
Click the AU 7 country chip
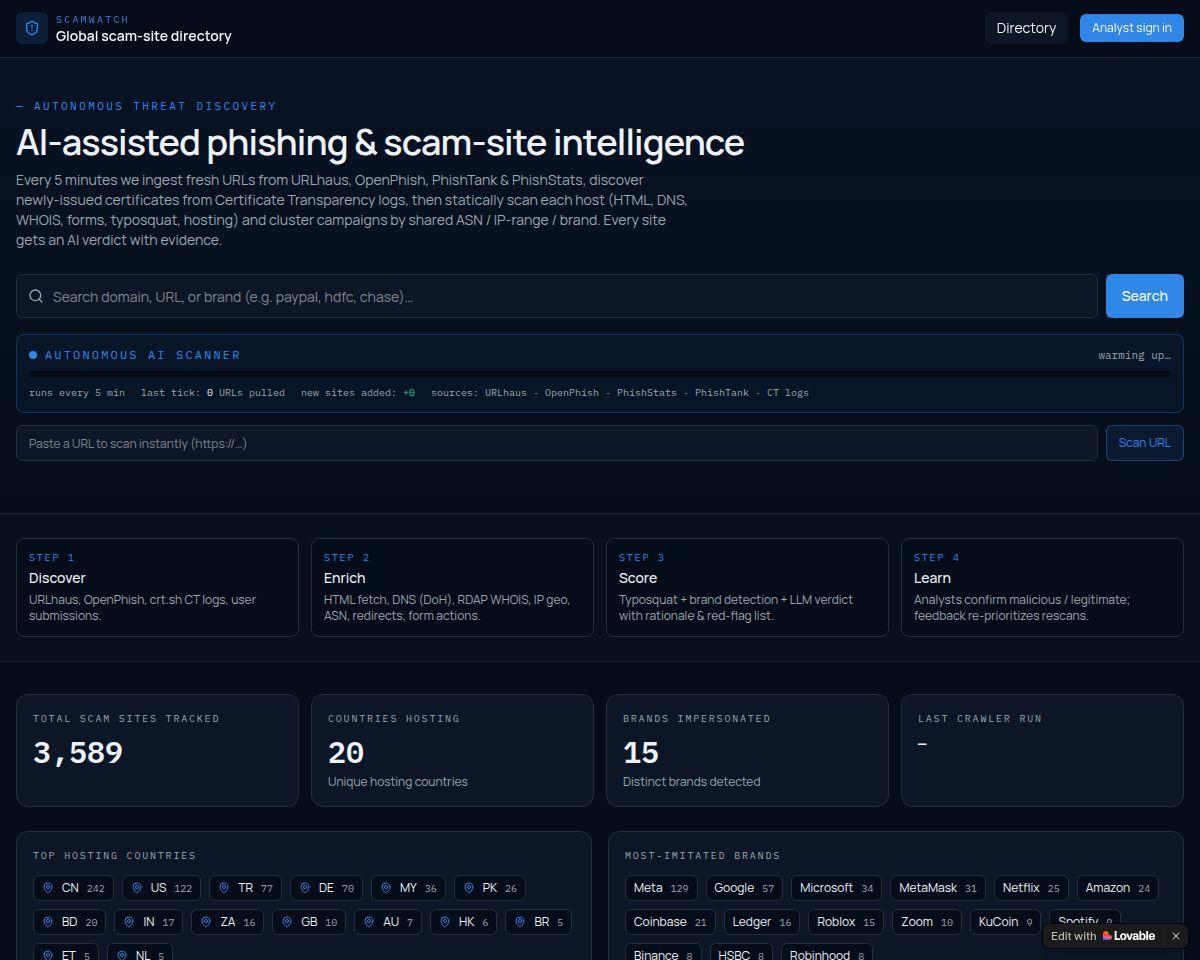388,922
